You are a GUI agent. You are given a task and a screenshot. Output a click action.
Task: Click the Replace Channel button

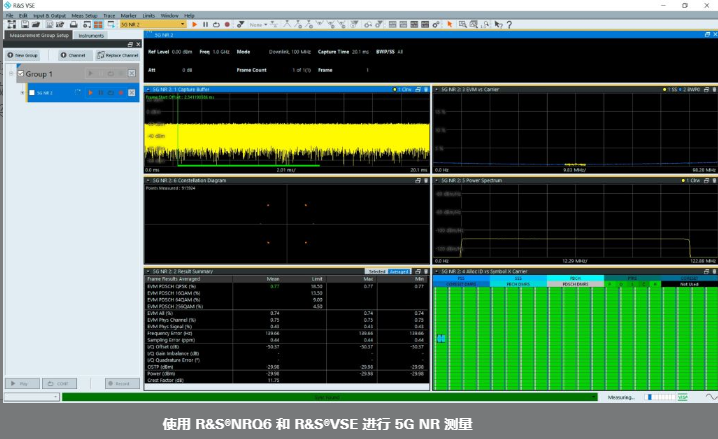click(118, 55)
